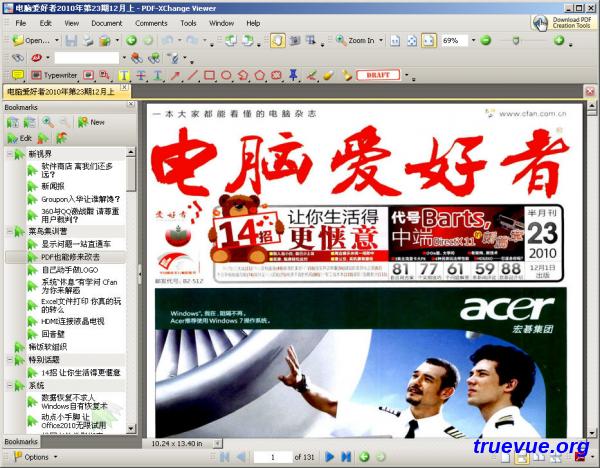Click the Print icon in the toolbar
This screenshot has height=468, width=600.
click(88, 40)
